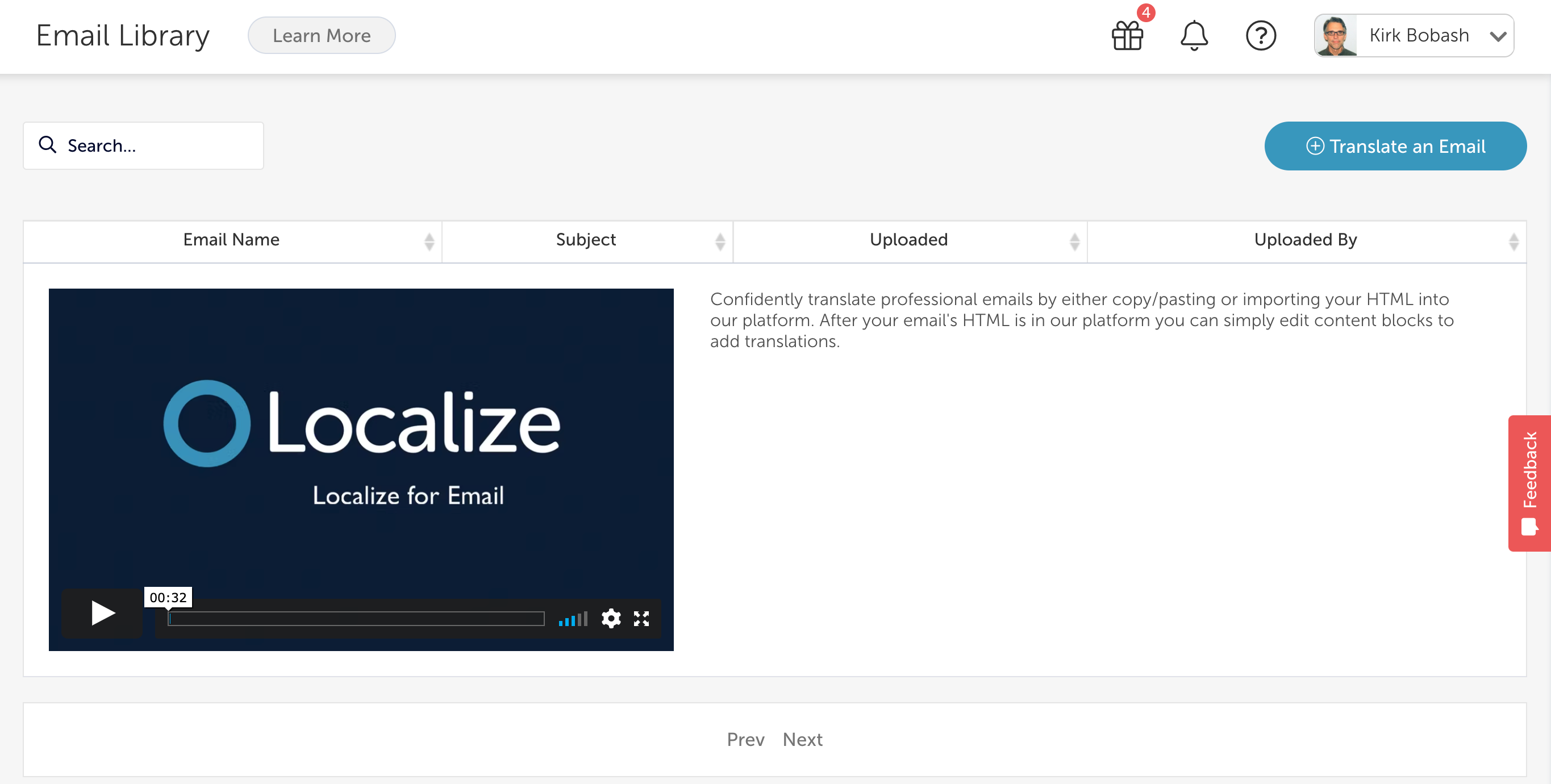
Task: Expand the Kirk Bobash account dropdown
Action: click(1498, 36)
